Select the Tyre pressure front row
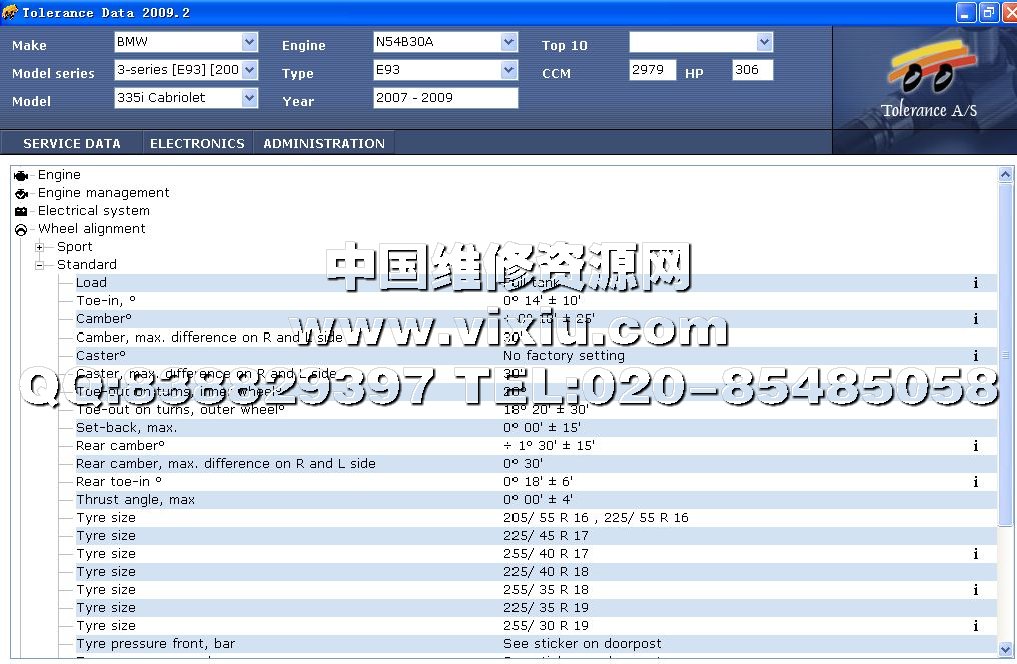 [x=156, y=644]
